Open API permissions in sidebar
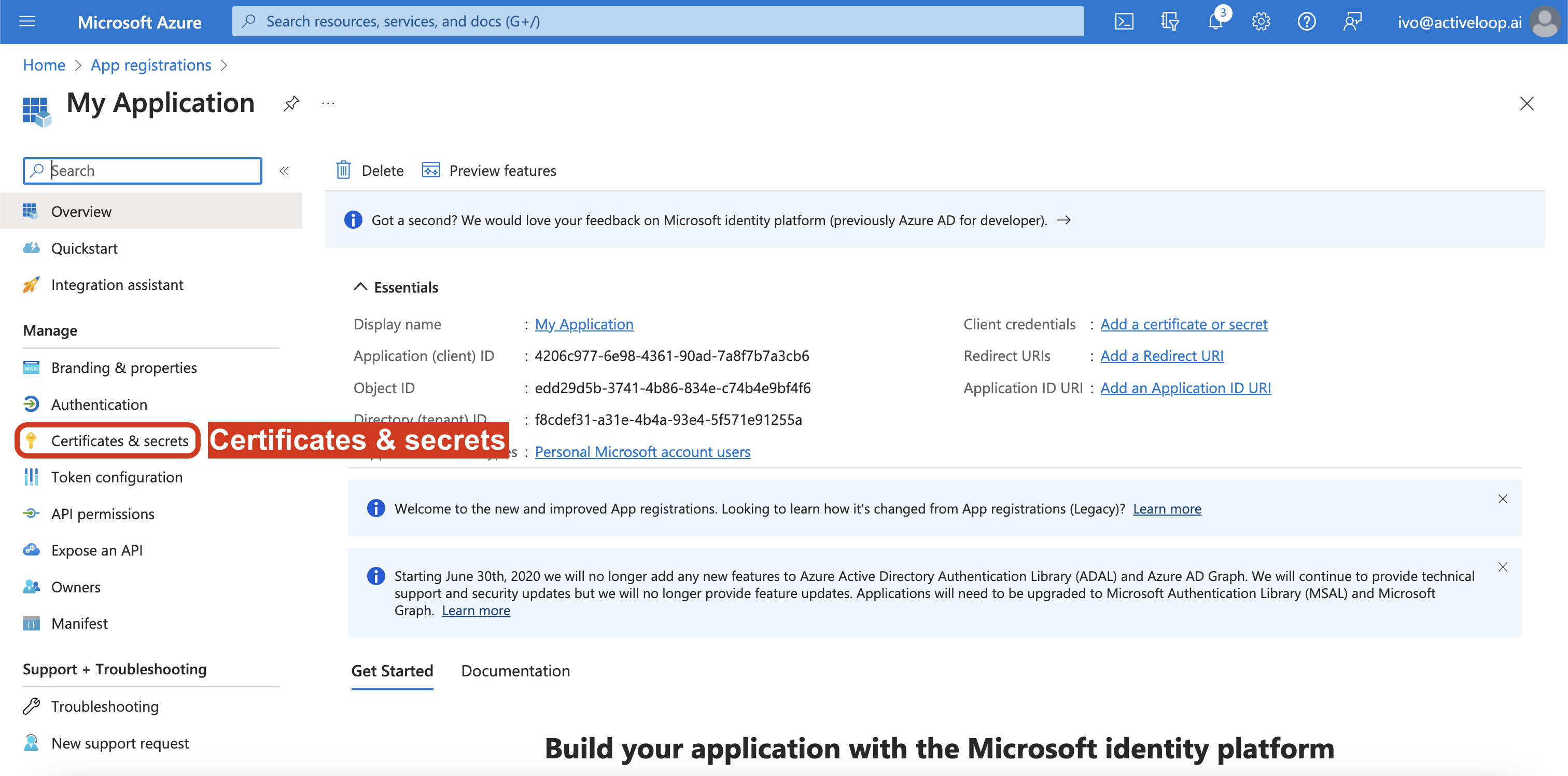 [x=102, y=514]
